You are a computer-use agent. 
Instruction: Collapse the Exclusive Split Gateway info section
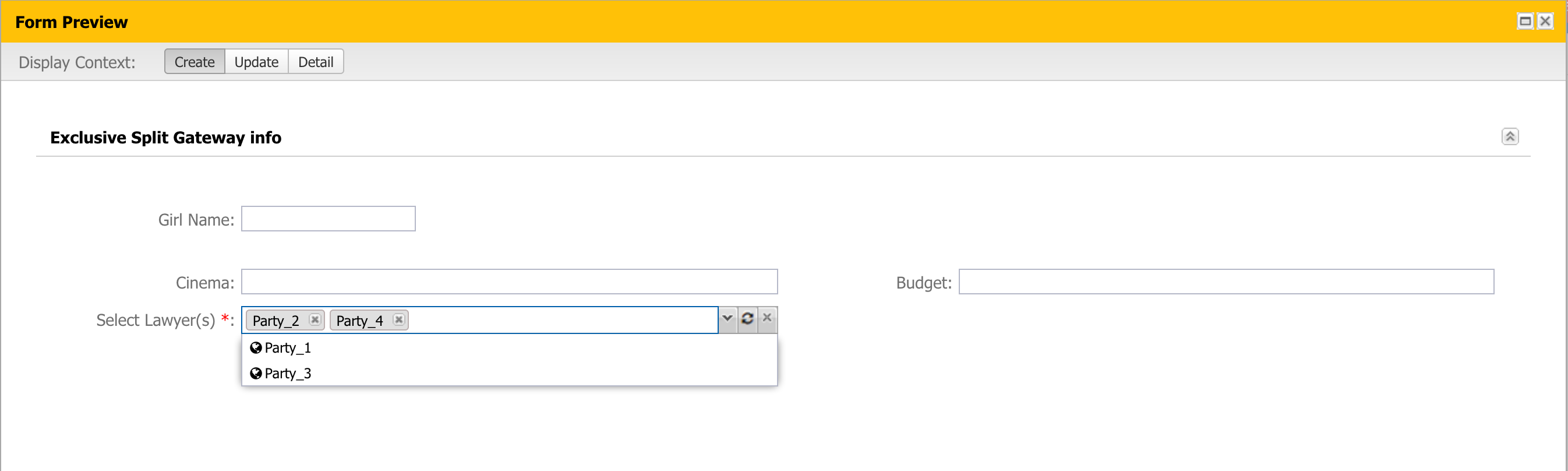[1510, 136]
